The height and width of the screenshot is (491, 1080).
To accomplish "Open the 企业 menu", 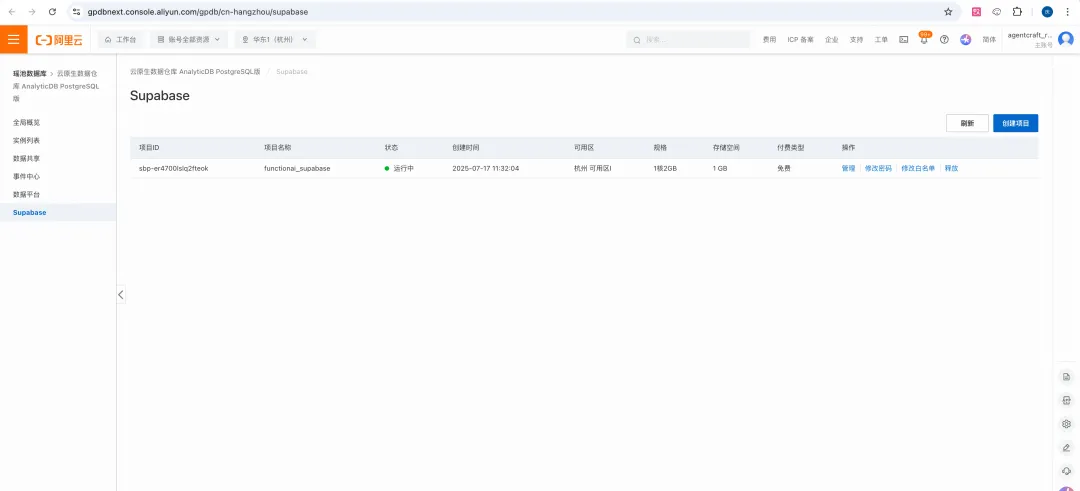I will click(x=831, y=40).
